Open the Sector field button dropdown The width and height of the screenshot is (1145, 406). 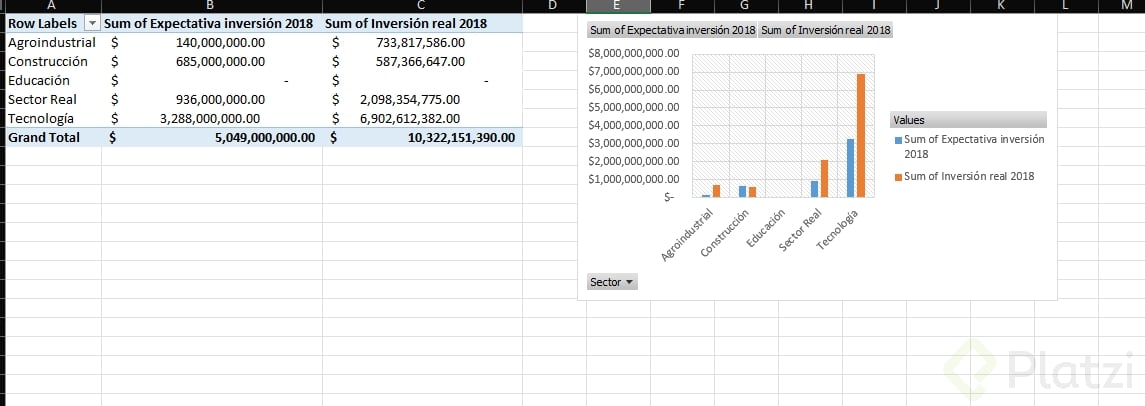612,282
